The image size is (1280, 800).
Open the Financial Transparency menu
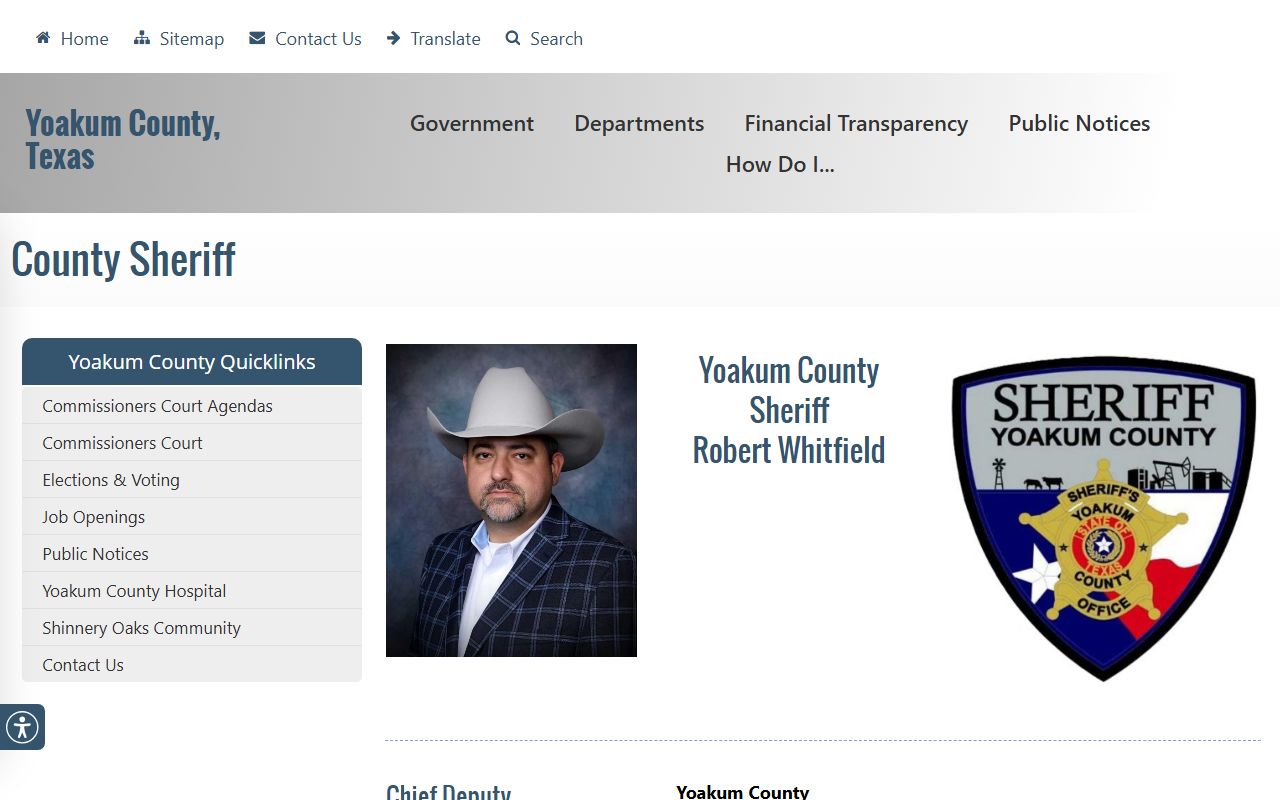(856, 123)
